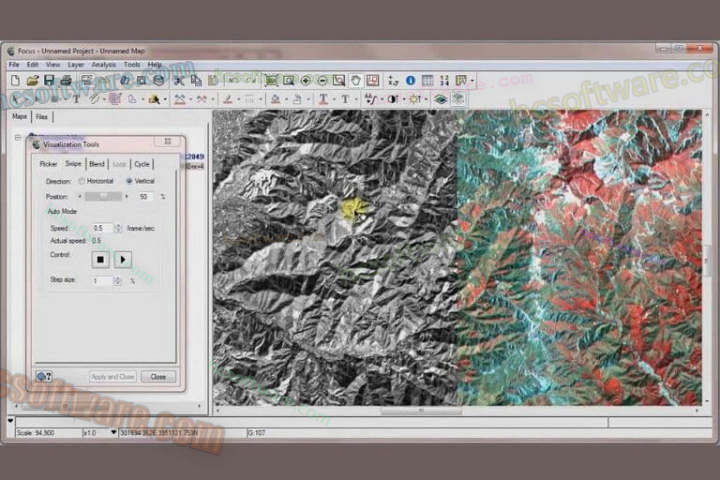
Task: Stop the swipe auto mode
Action: click(x=100, y=260)
